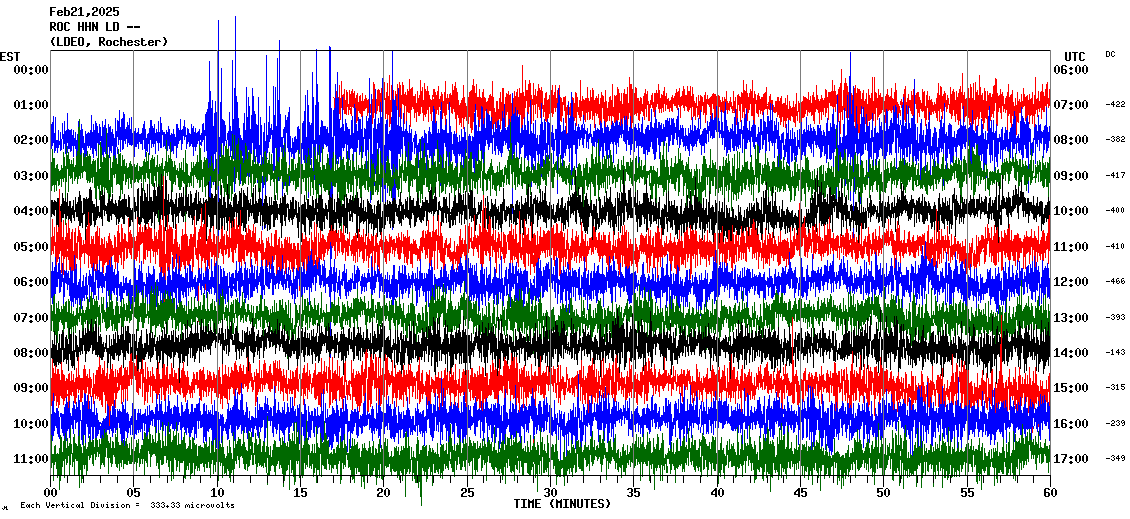Viewport: 1130px width, 519px height.
Task: Click the DC column header
Action: 1110,54
